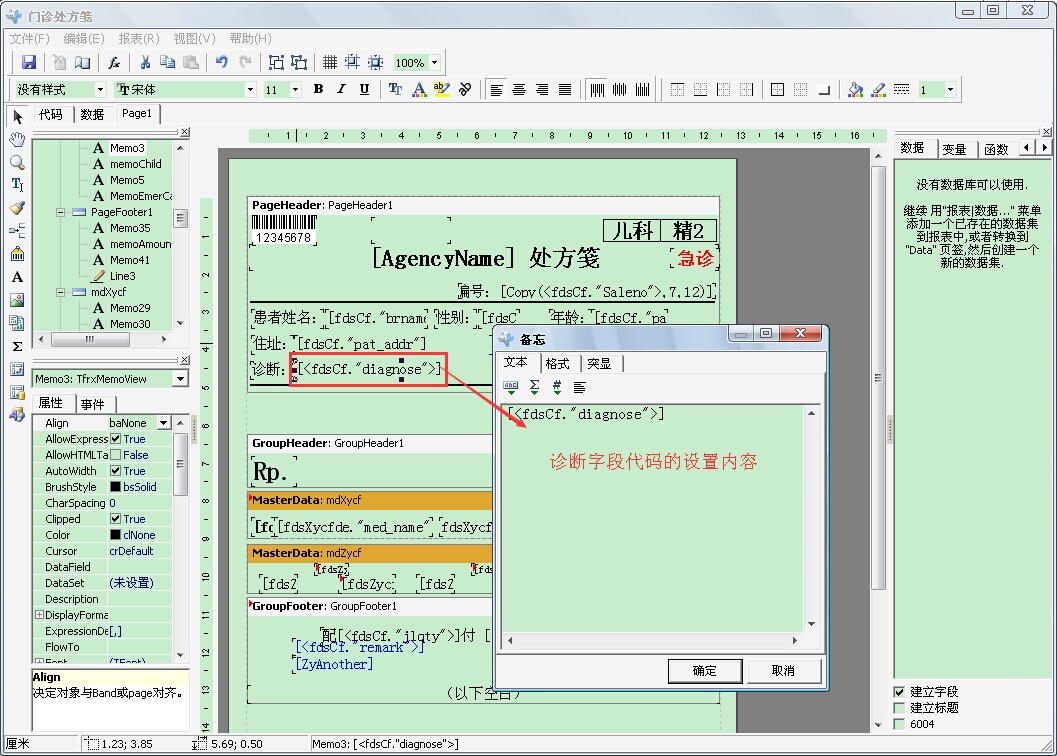Screen dimensions: 1057x756
Task: Toggle the 6004 checkbox
Action: tap(899, 724)
